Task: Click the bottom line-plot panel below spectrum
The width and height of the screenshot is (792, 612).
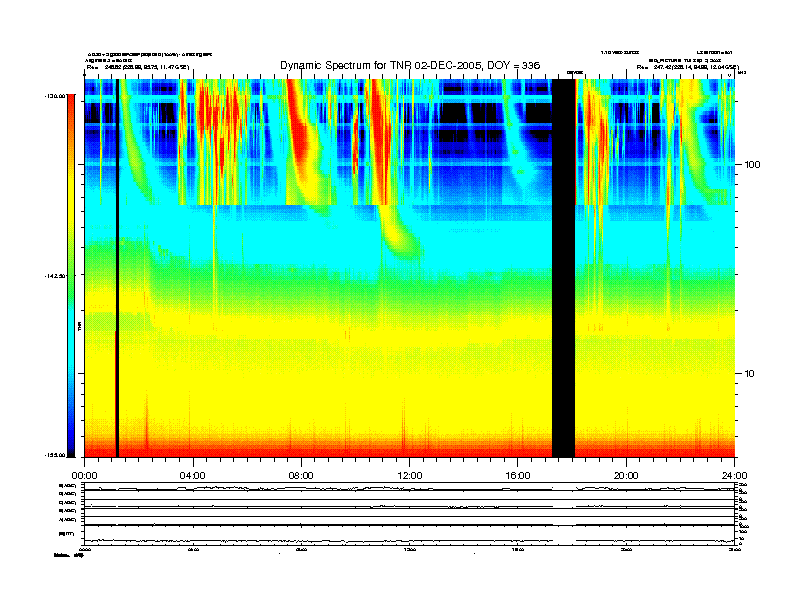Action: [x=410, y=514]
